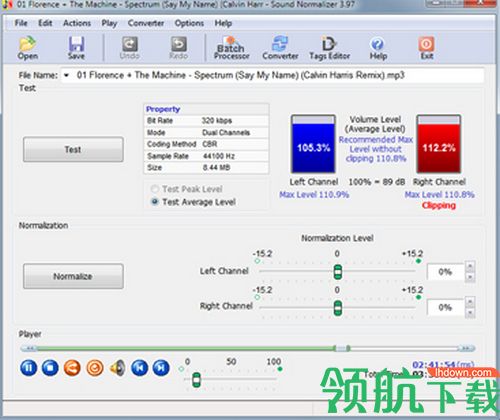Click the Help toolbar icon
This screenshot has height=420, width=500.
pyautogui.click(x=378, y=48)
